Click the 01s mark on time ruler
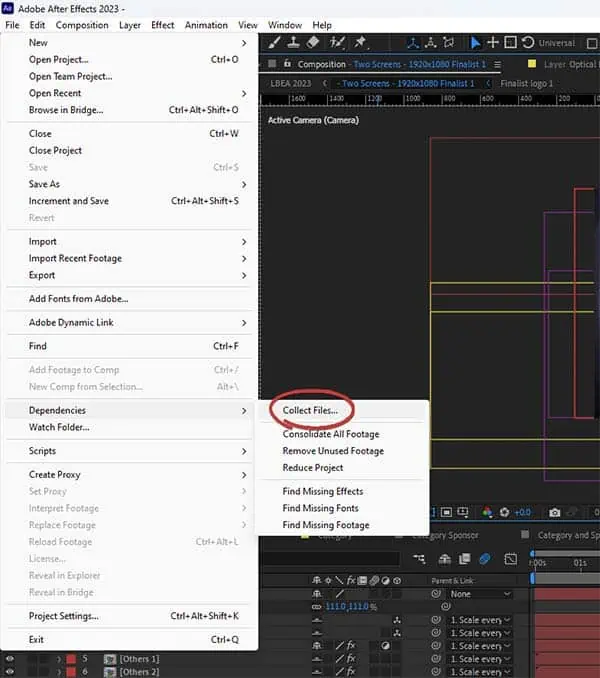600x678 pixels. click(580, 563)
